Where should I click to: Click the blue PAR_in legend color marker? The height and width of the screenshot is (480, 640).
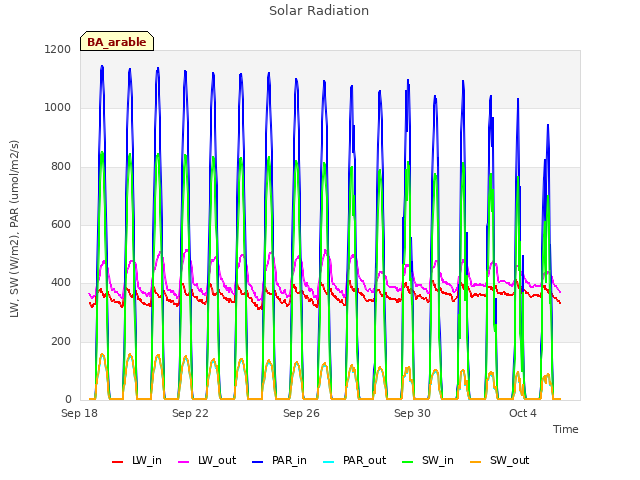[258, 462]
